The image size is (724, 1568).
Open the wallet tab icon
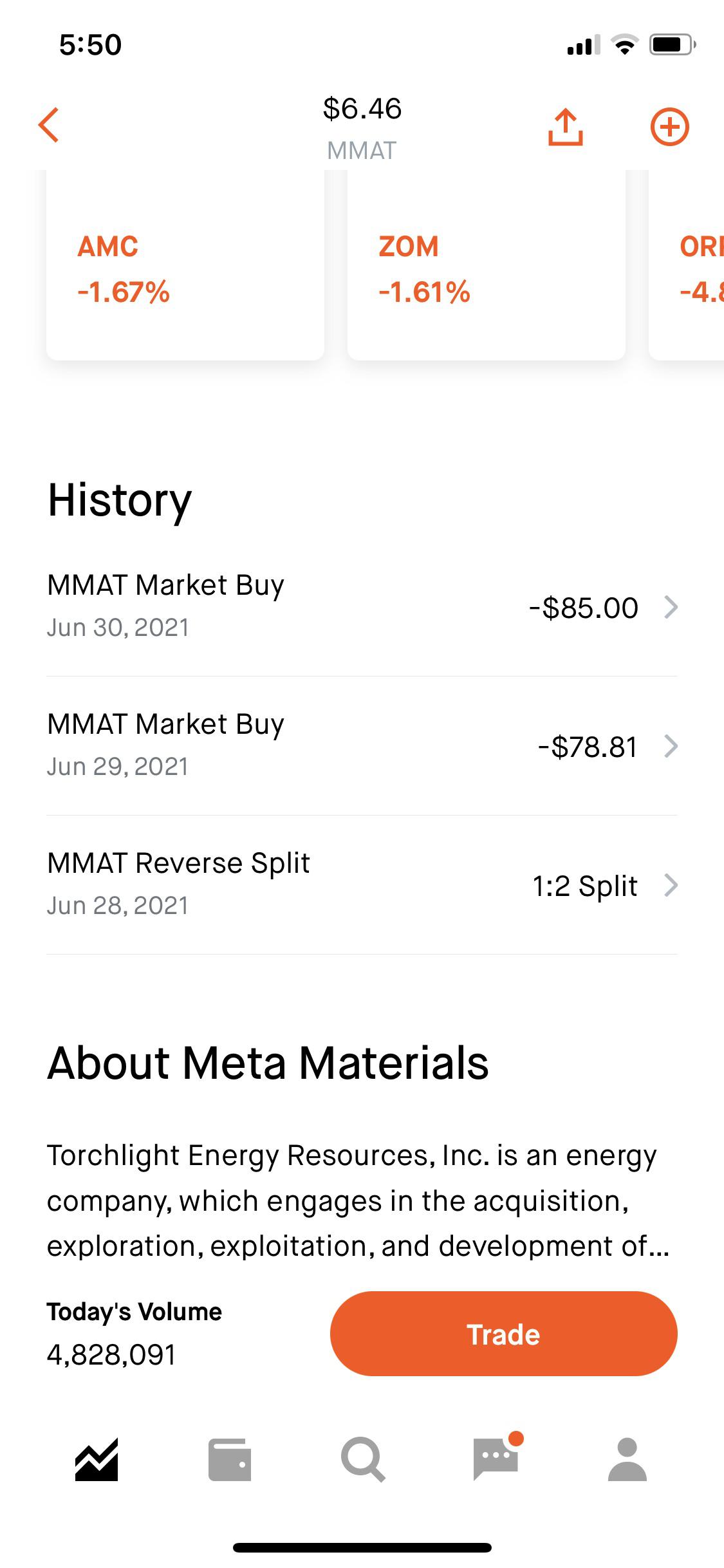point(230,1459)
